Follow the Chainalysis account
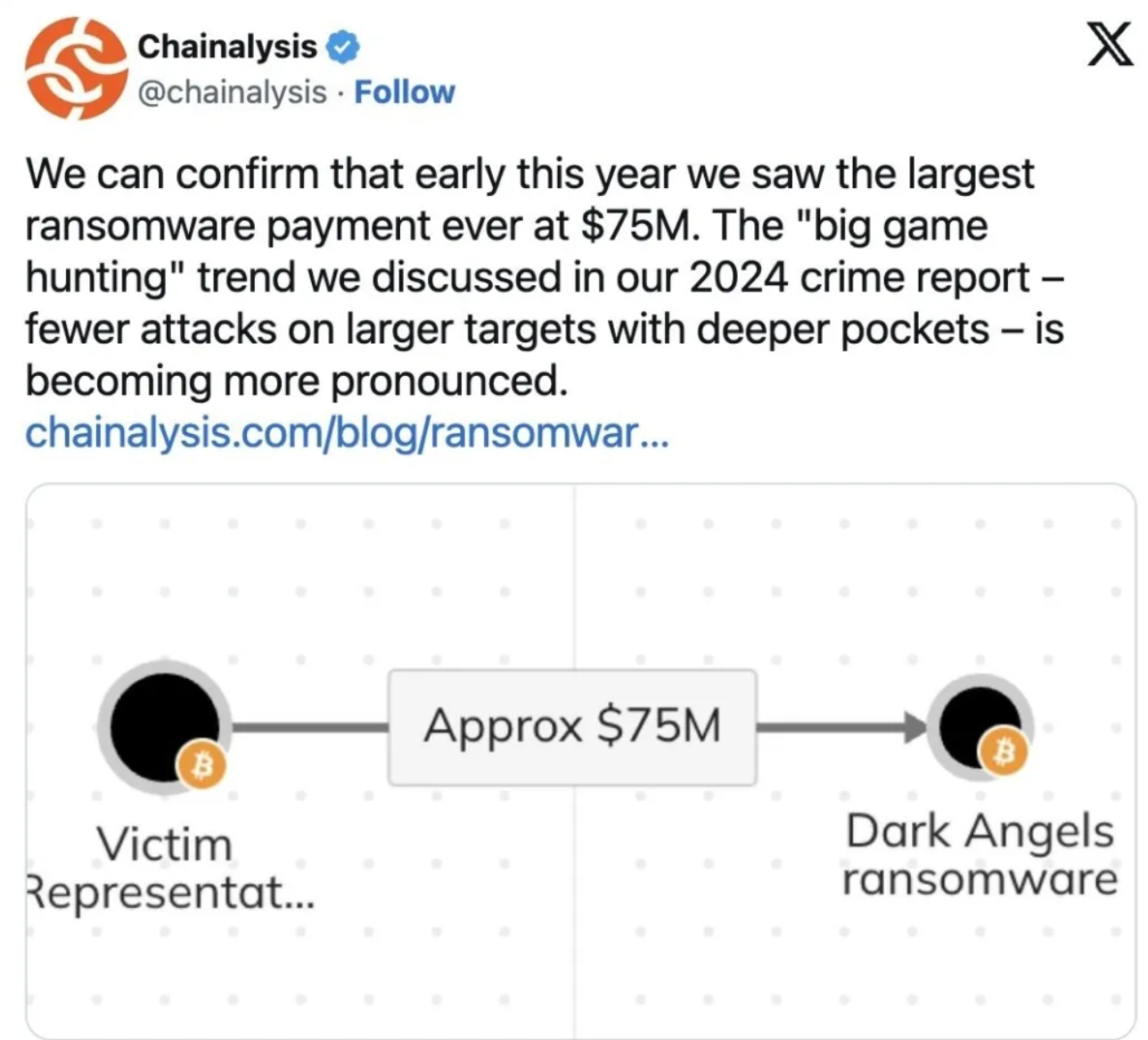Image resolution: width=1148 pixels, height=1040 pixels. coord(404,92)
